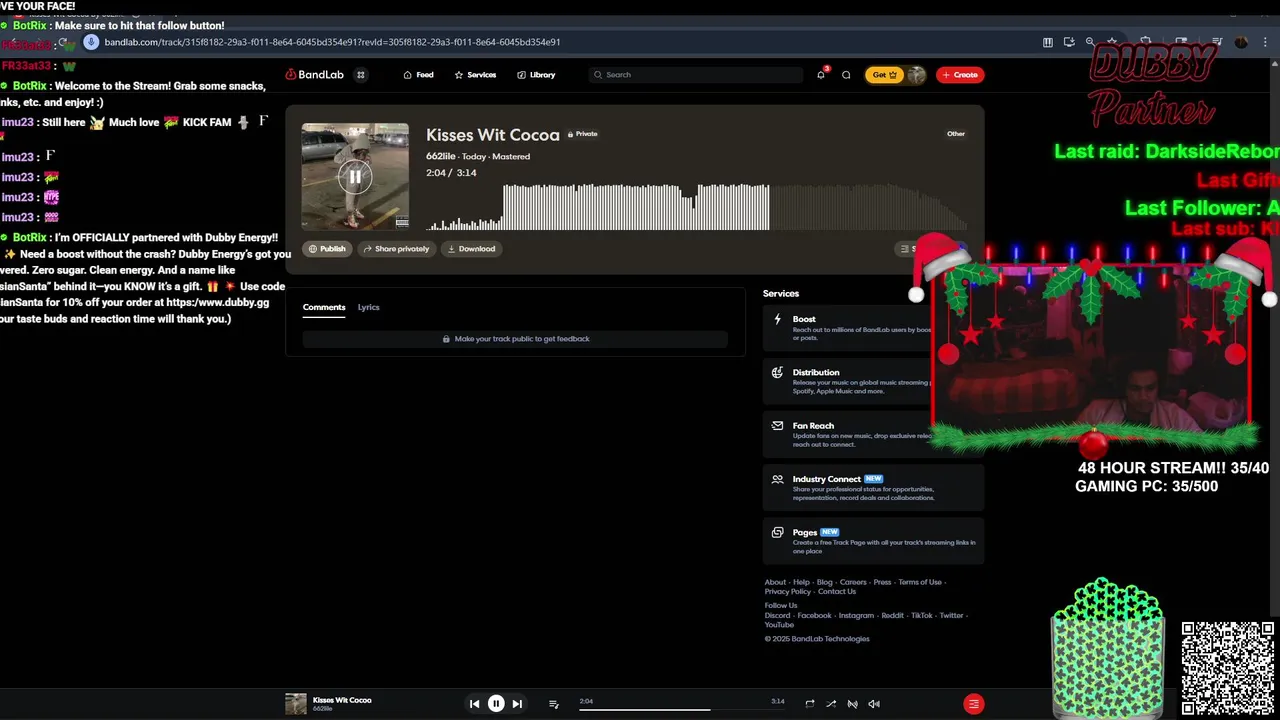Open the BandLab home logo
Screen dimensions: 1280x720
click(x=314, y=75)
